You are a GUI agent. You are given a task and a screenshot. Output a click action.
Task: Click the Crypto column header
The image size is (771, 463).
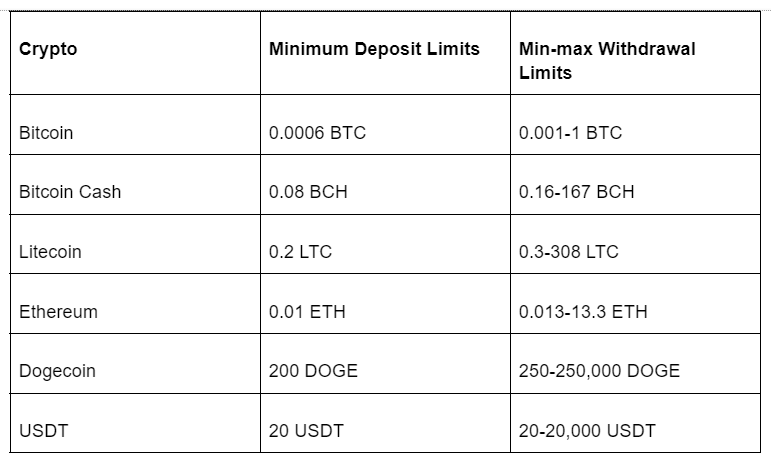click(48, 49)
